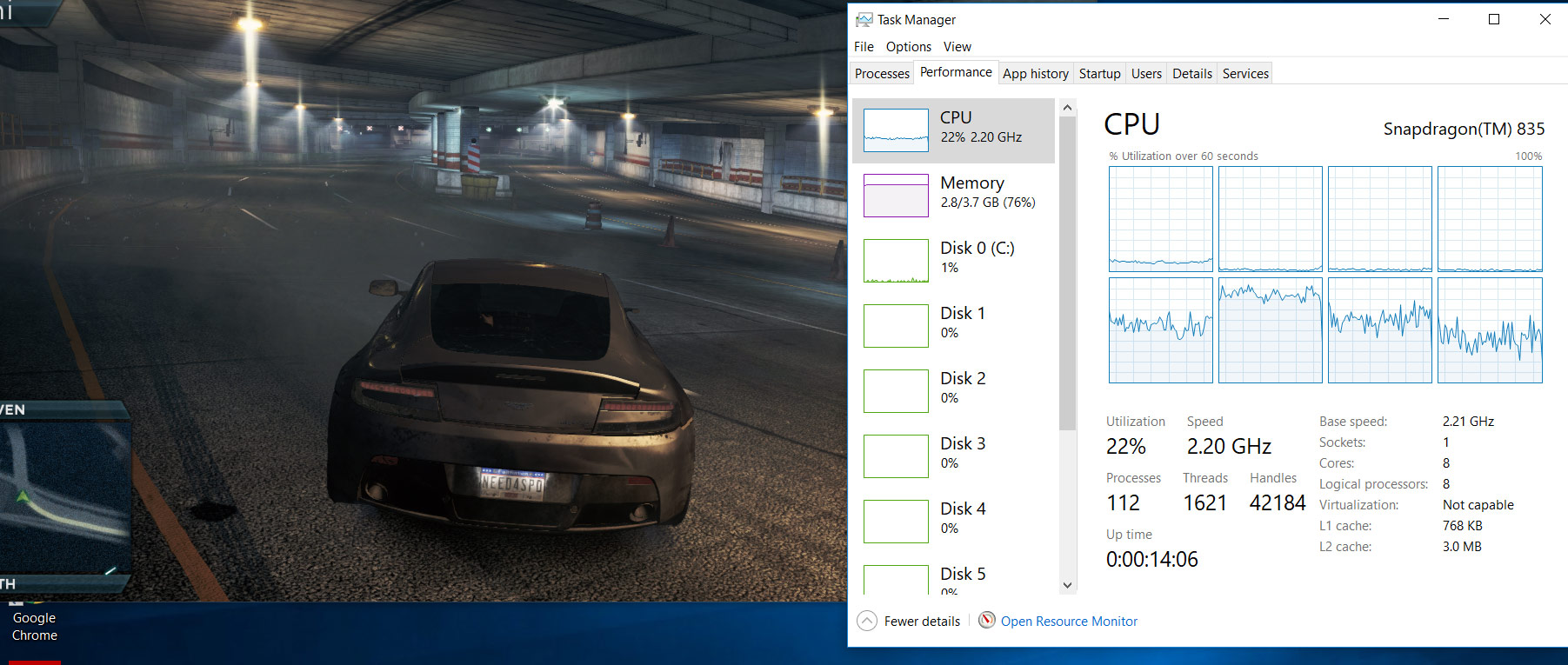Click the Resource Monitor gauge icon

987,620
